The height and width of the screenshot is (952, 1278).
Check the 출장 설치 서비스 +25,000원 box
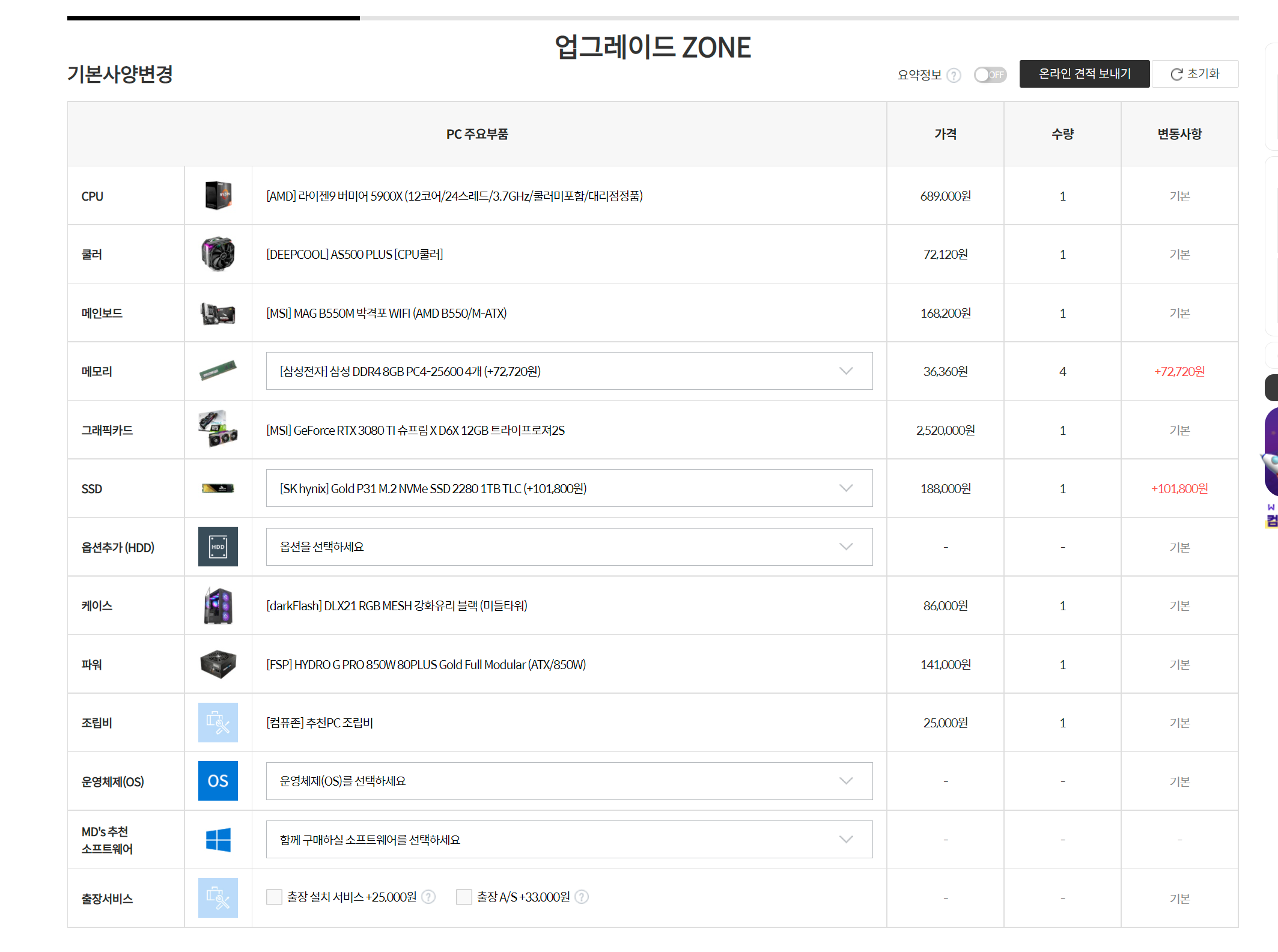274,897
